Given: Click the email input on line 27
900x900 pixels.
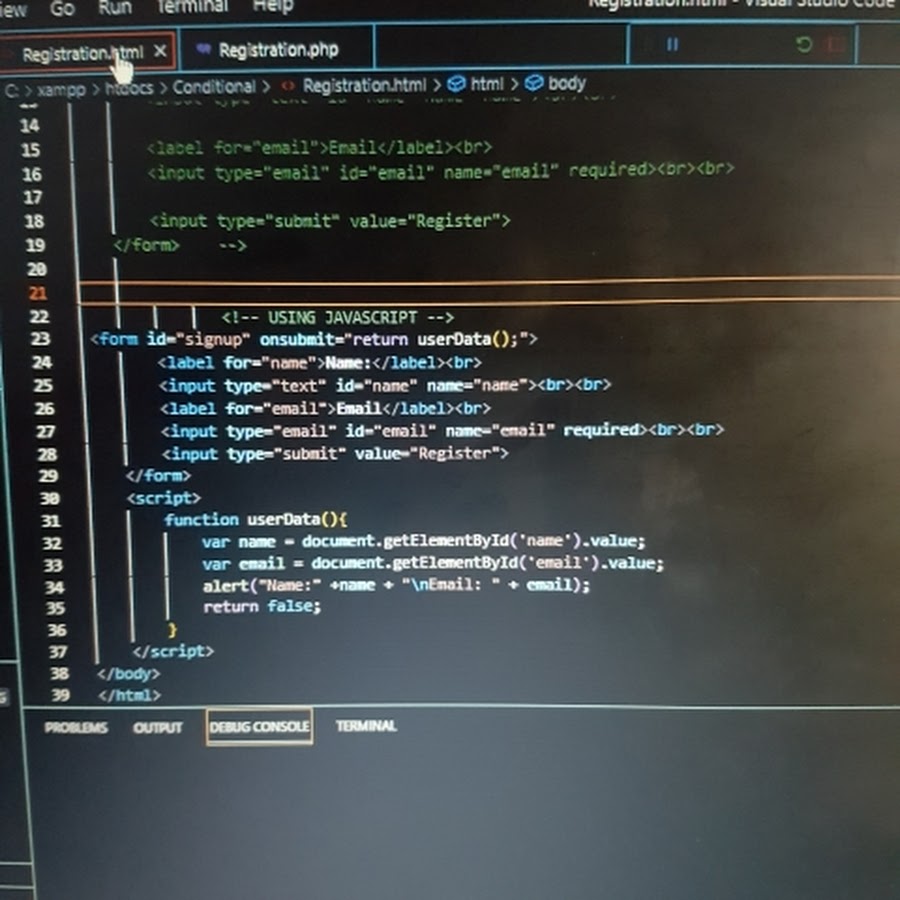Looking at the screenshot, I should coord(443,430).
